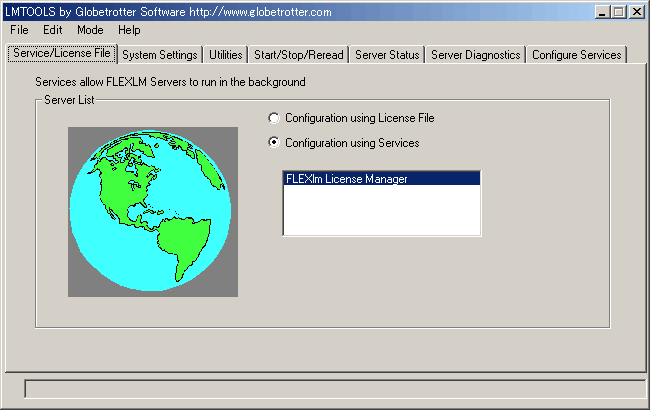650x410 pixels.
Task: Minimize the LMTOOLS window
Action: (x=602, y=12)
